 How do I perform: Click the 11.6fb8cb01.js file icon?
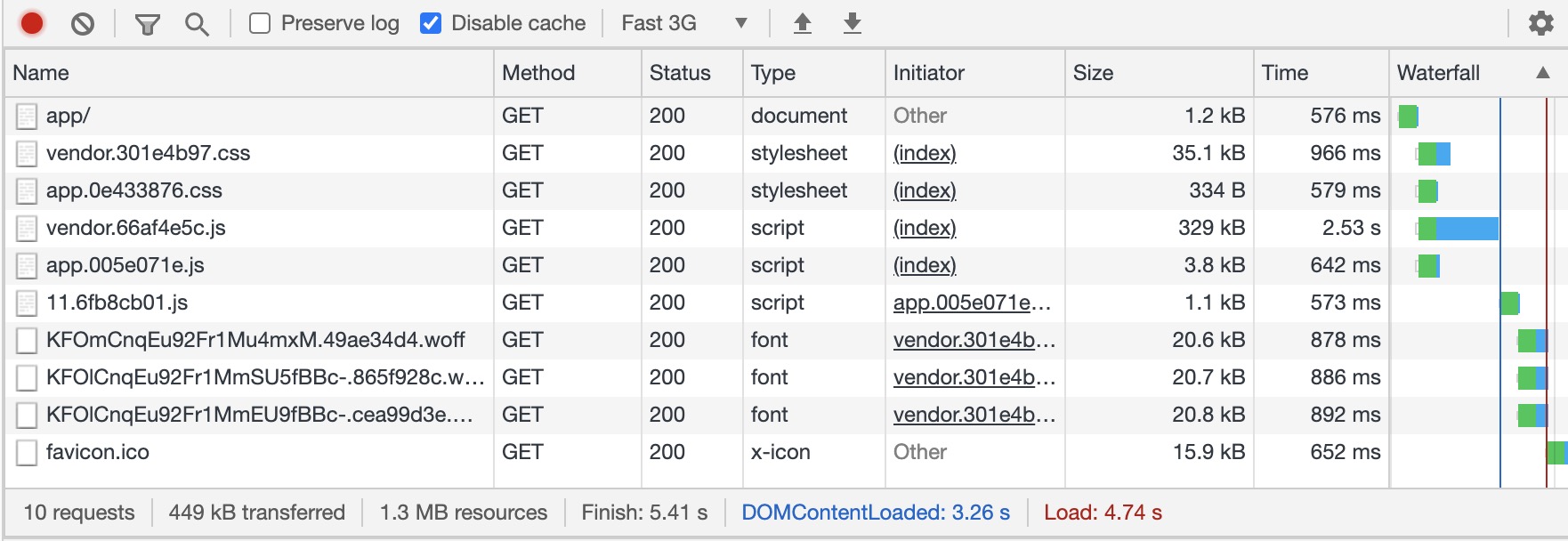pos(27,303)
